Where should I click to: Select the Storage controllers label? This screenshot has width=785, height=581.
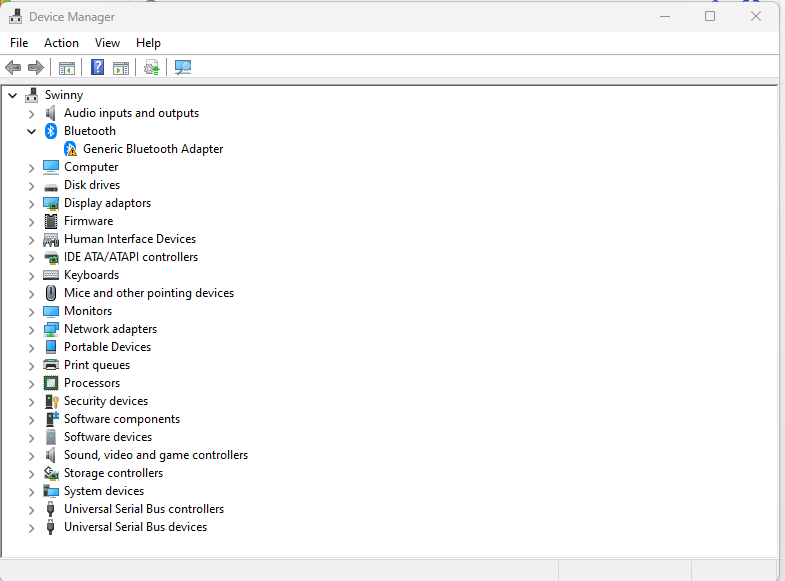point(113,473)
